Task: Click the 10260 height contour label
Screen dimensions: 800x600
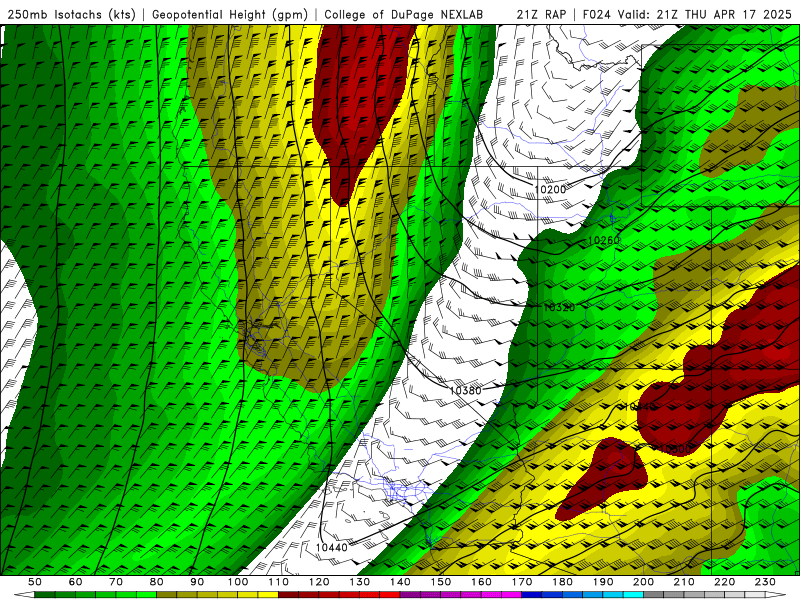Action: coord(603,240)
